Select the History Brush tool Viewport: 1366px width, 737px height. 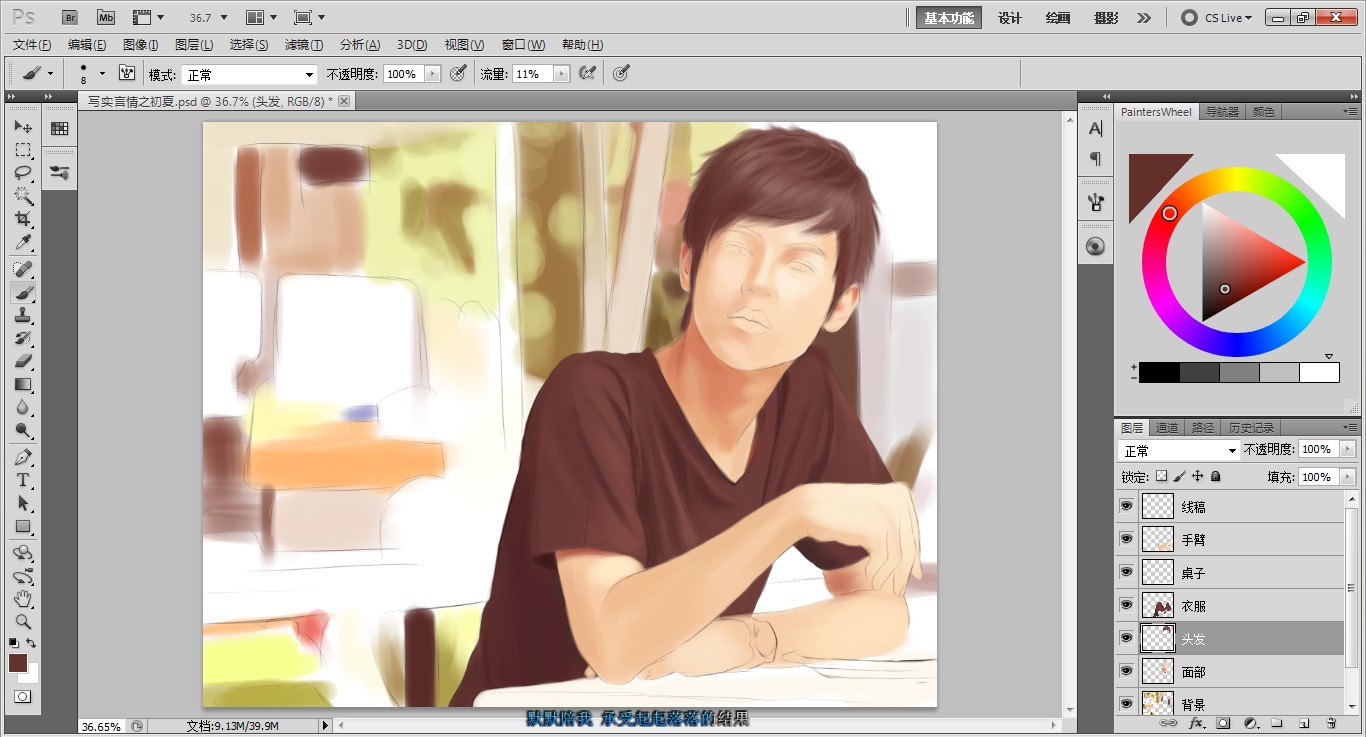[x=23, y=339]
